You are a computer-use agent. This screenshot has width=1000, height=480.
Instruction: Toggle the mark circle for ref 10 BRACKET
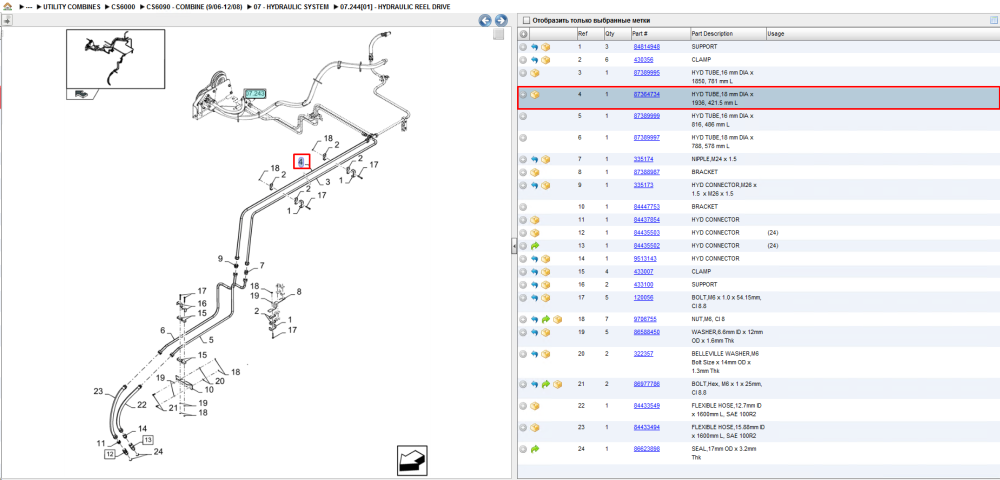(x=523, y=207)
